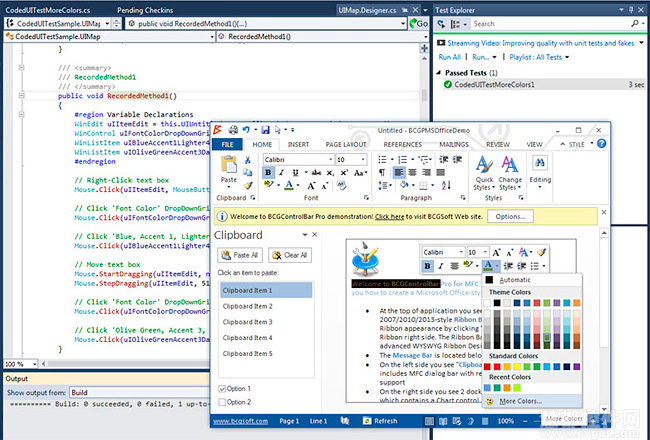Click the ribbon Grow Font icon
This screenshot has width=650, height=440.
point(311,186)
